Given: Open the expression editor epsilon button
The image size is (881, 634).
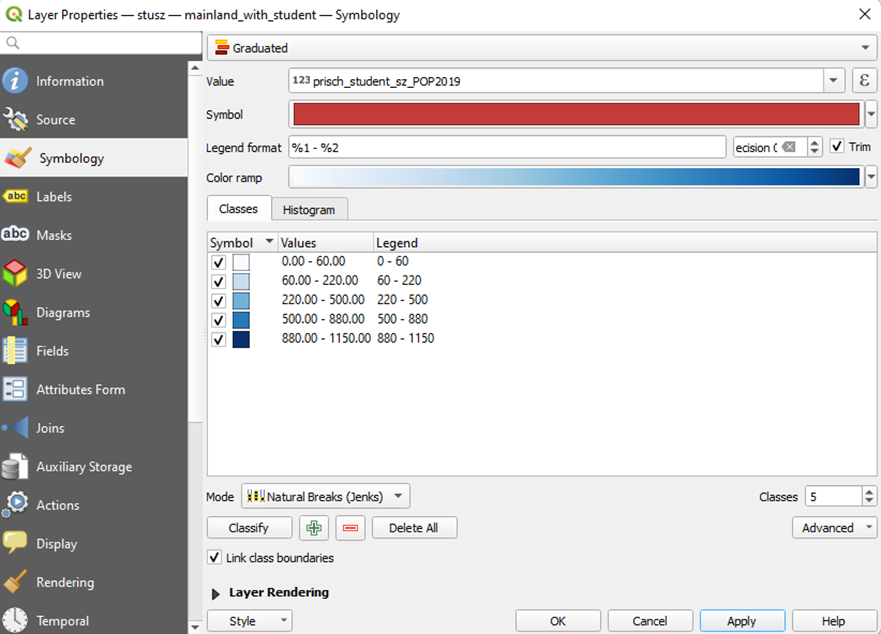Looking at the screenshot, I should click(864, 81).
